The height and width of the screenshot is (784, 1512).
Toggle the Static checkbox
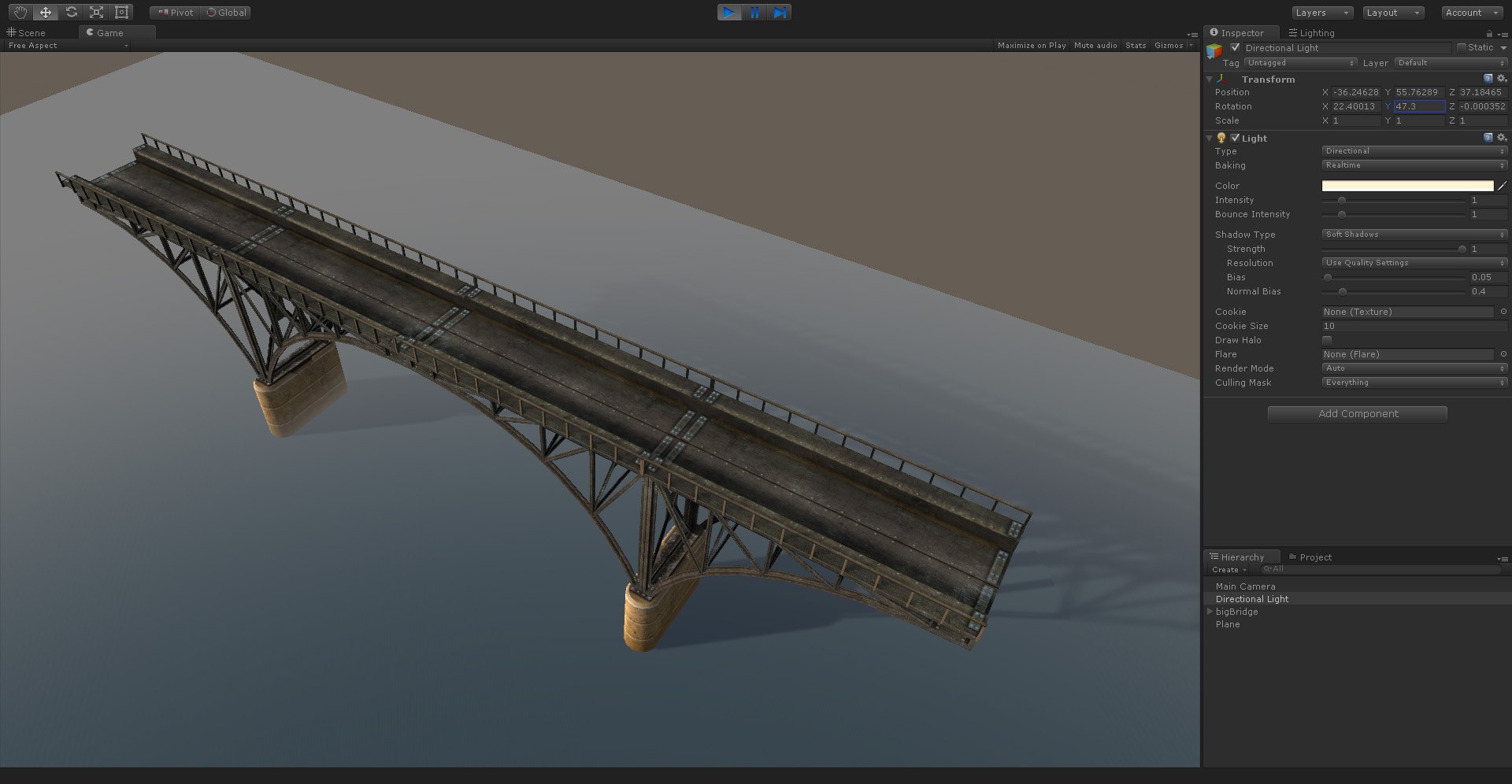[x=1462, y=48]
